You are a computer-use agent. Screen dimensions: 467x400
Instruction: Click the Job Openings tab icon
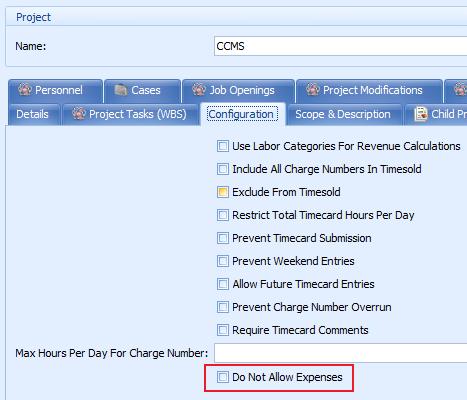[199, 89]
